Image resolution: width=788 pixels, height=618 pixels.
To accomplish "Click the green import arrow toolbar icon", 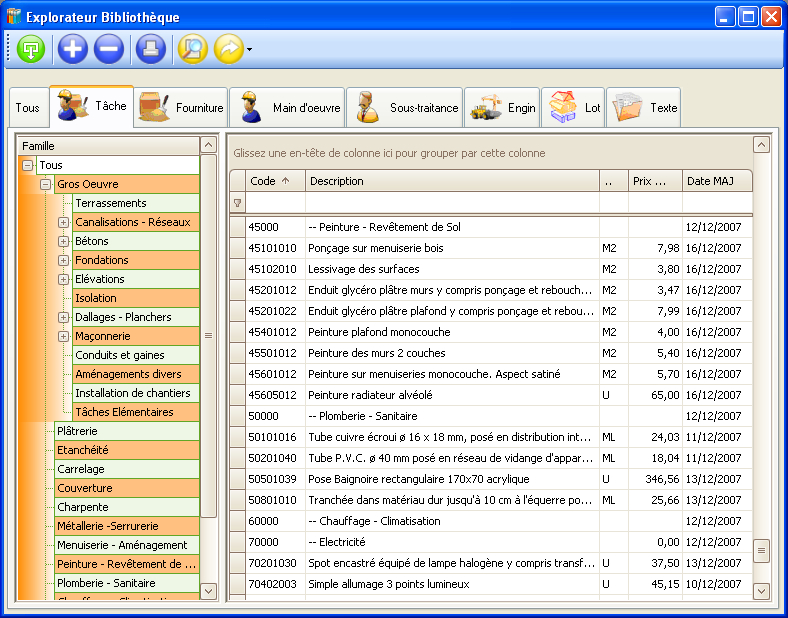I will pos(32,48).
